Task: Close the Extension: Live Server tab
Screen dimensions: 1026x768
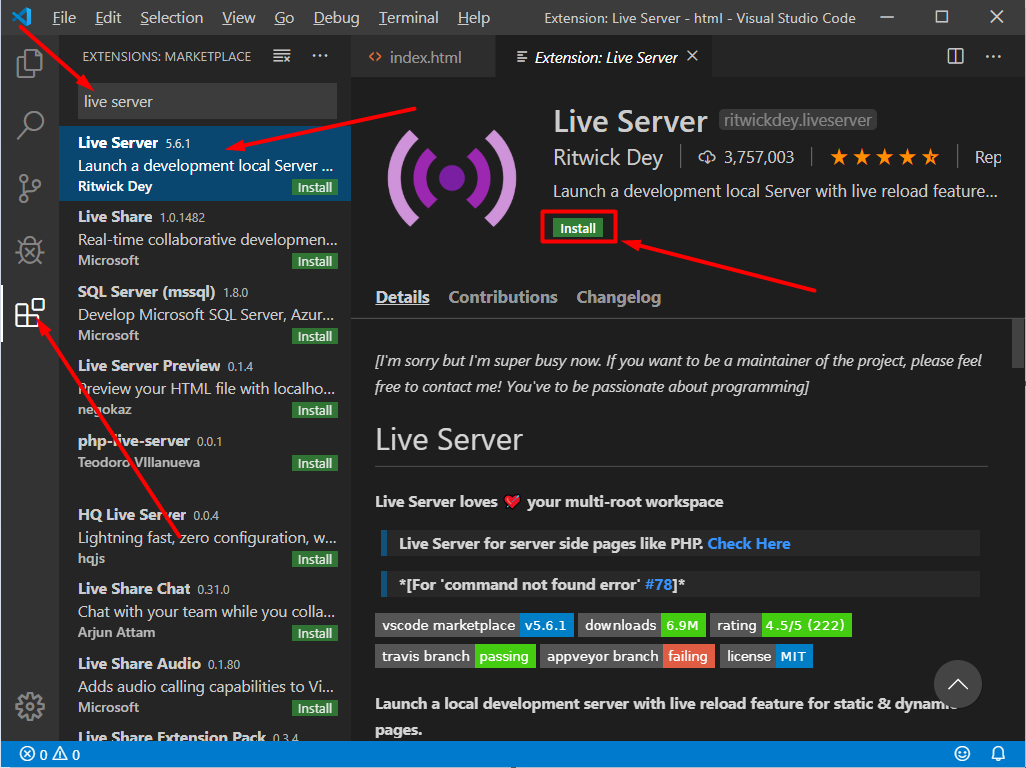Action: (692, 56)
